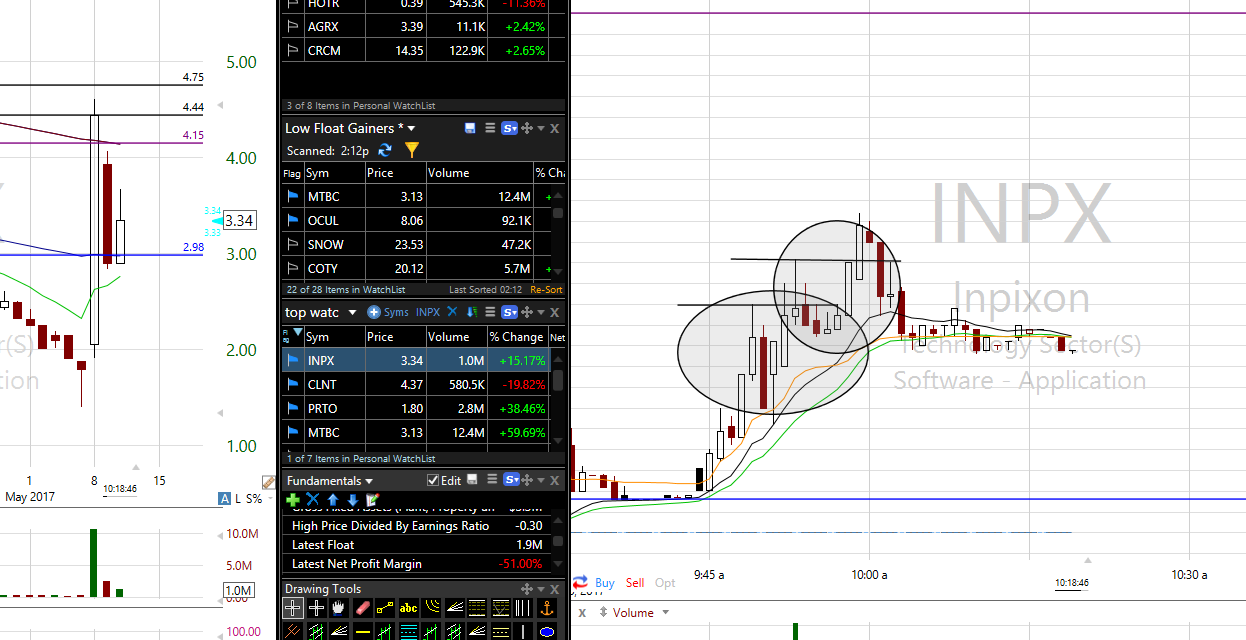Click the Buy button under chart
Viewport: 1246px width, 640px height.
(605, 582)
